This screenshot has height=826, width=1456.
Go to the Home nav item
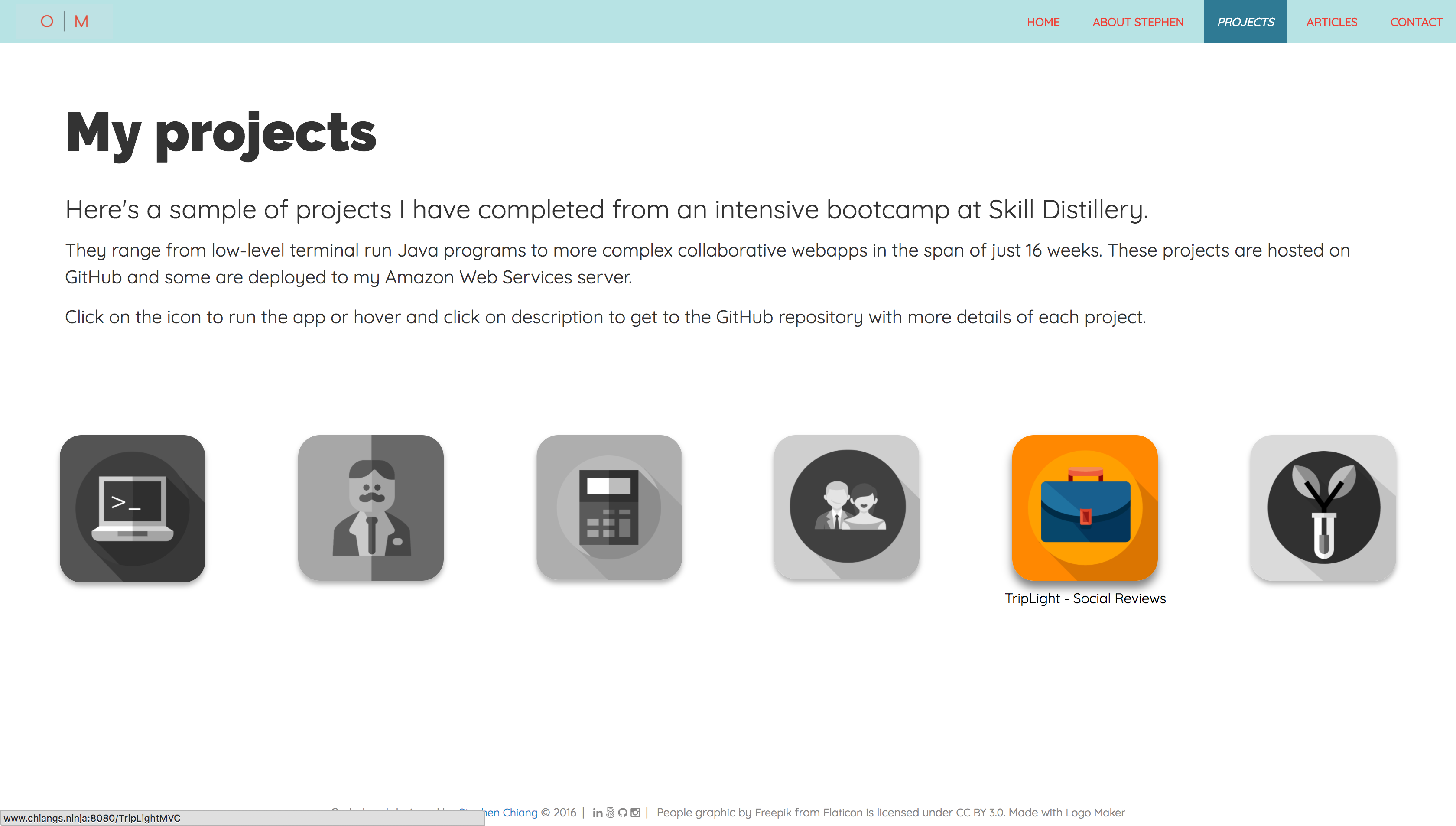pos(1043,22)
